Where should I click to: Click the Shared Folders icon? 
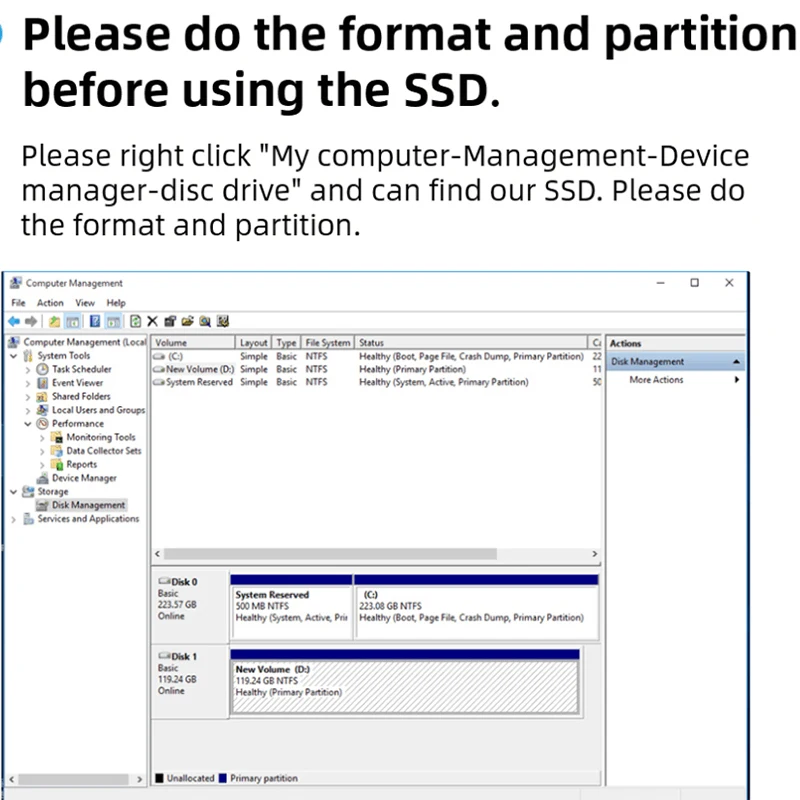(x=43, y=396)
